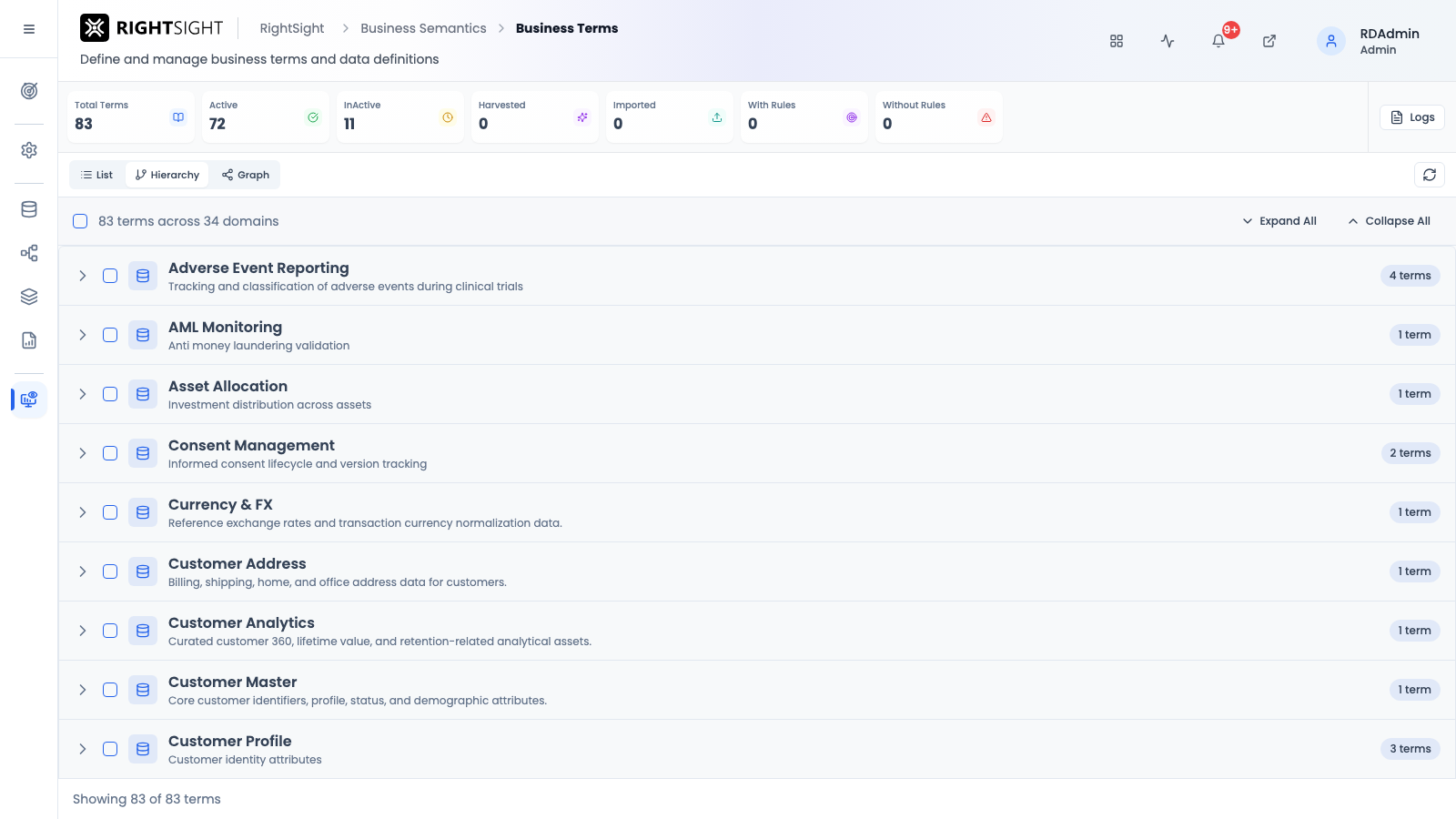Click 'Showing 83 of 83 terms' text
Screen dimensions: 1456x819
tap(147, 799)
